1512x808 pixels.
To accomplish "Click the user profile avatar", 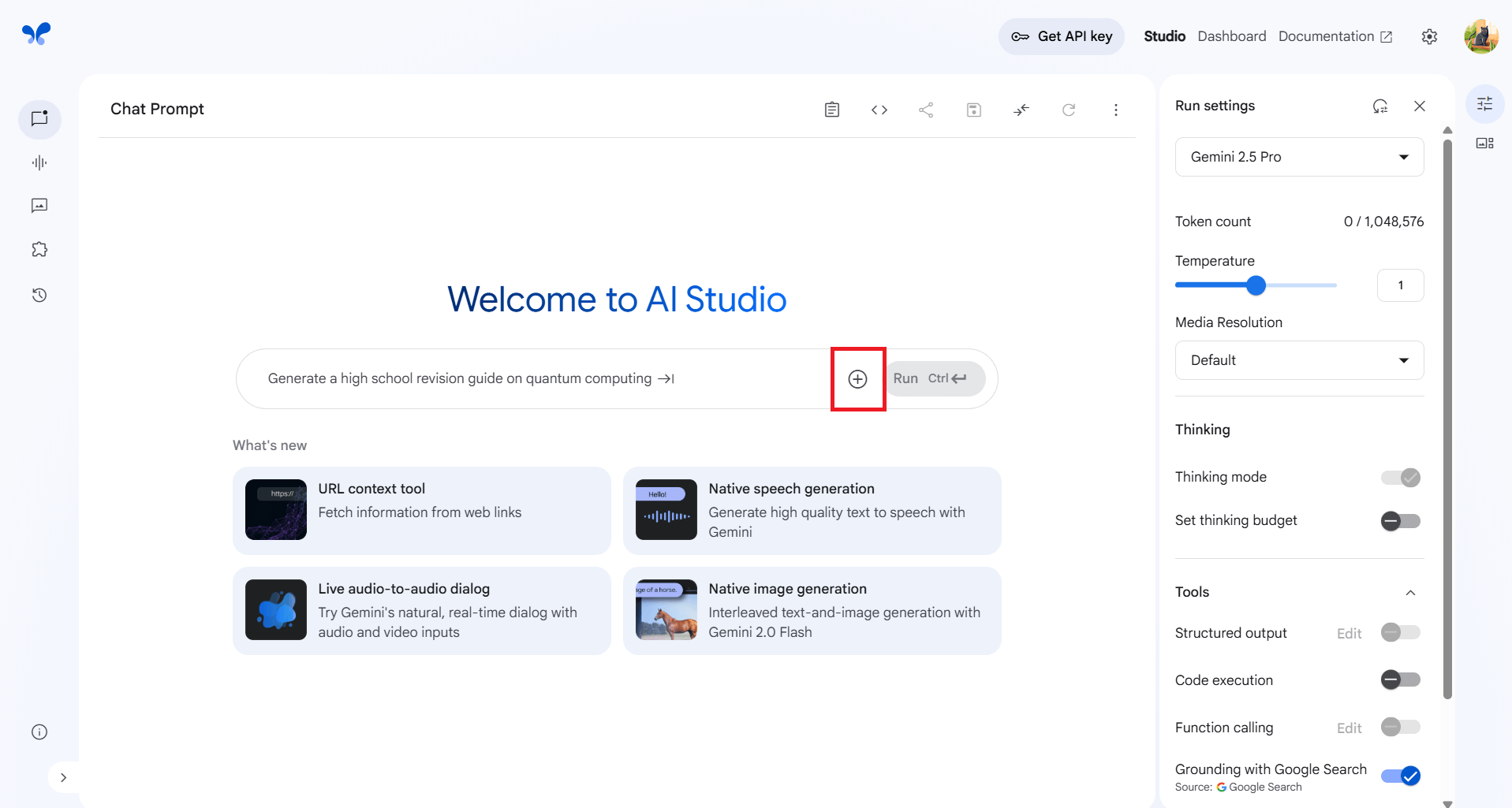I will point(1481,36).
